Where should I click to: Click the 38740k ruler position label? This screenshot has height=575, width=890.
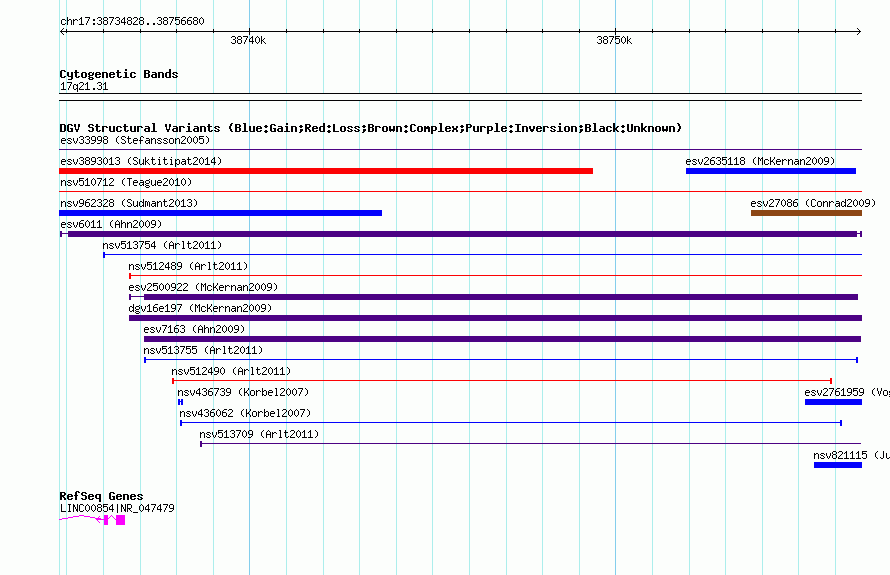click(248, 40)
